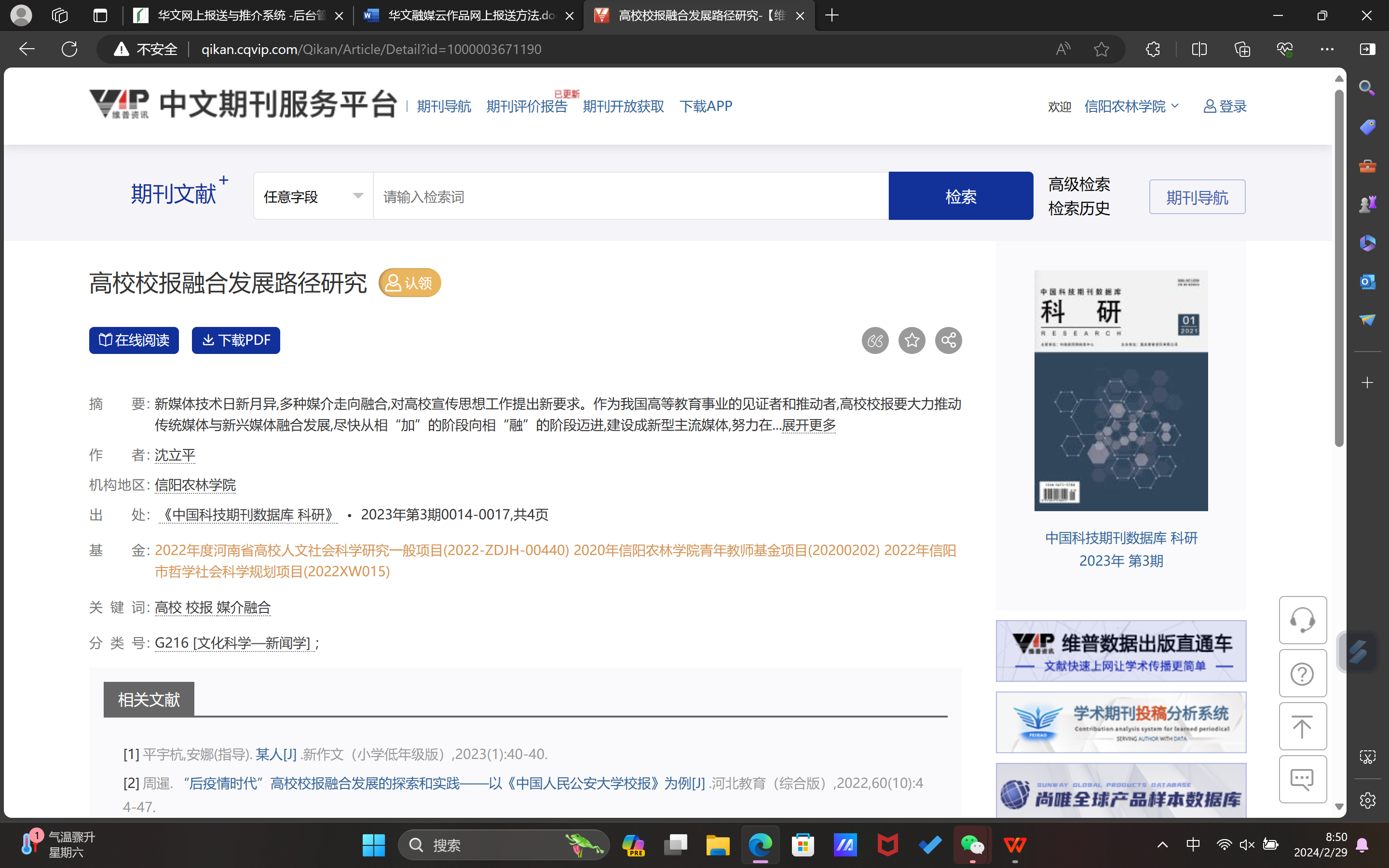
Task: Click the help question mark icon
Action: pyautogui.click(x=1302, y=673)
